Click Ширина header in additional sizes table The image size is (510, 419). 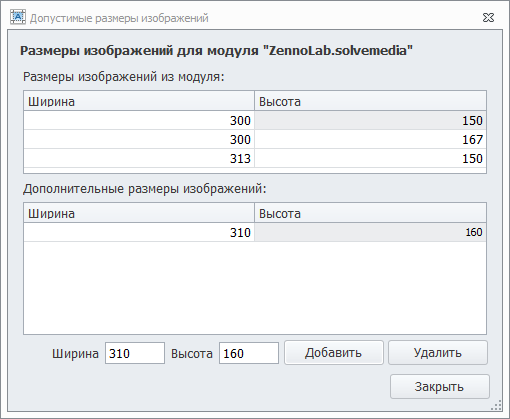coord(139,213)
